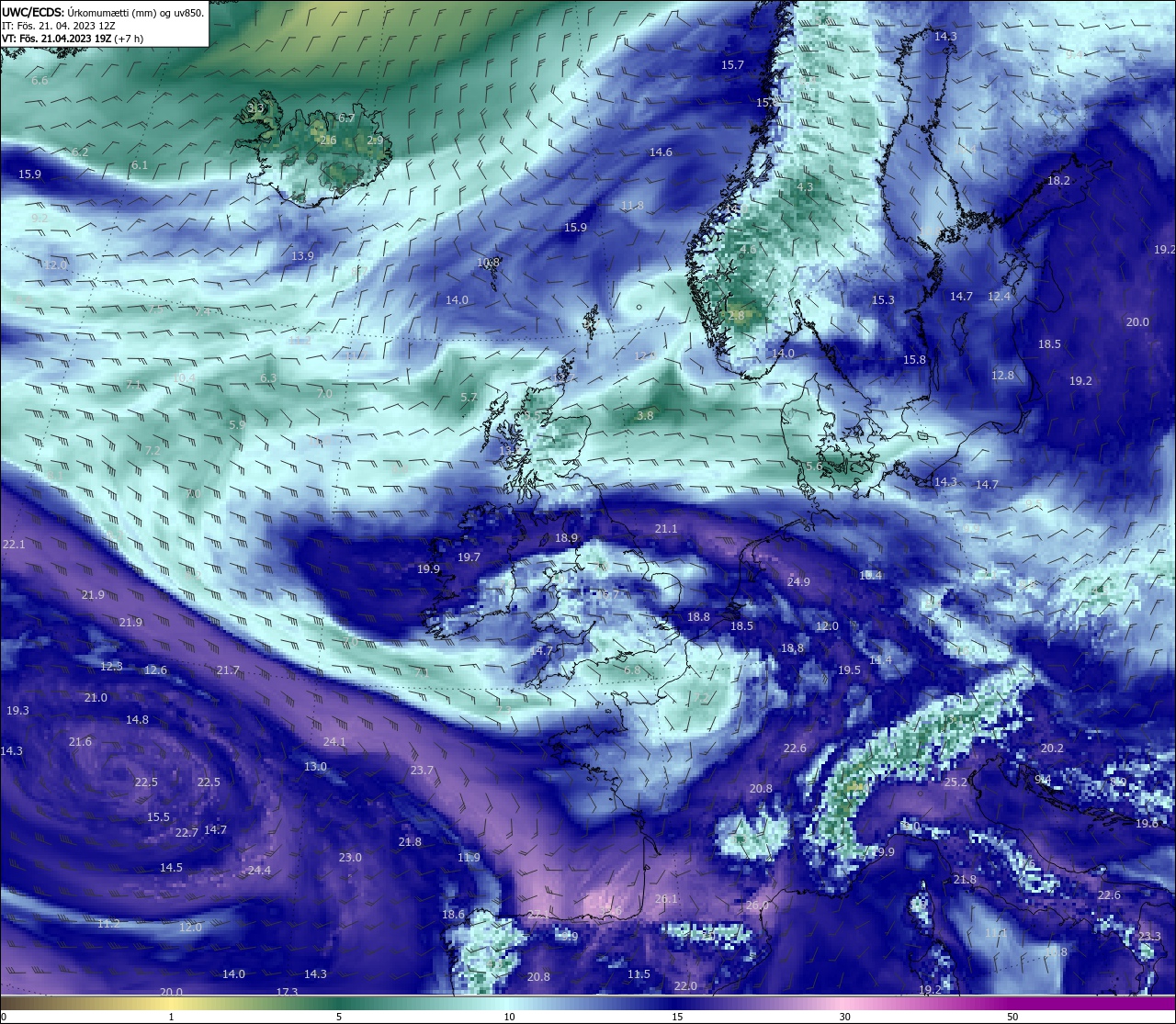Click the 21.6 value near the low
Image resolution: width=1176 pixels, height=1024 pixels.
[80, 742]
